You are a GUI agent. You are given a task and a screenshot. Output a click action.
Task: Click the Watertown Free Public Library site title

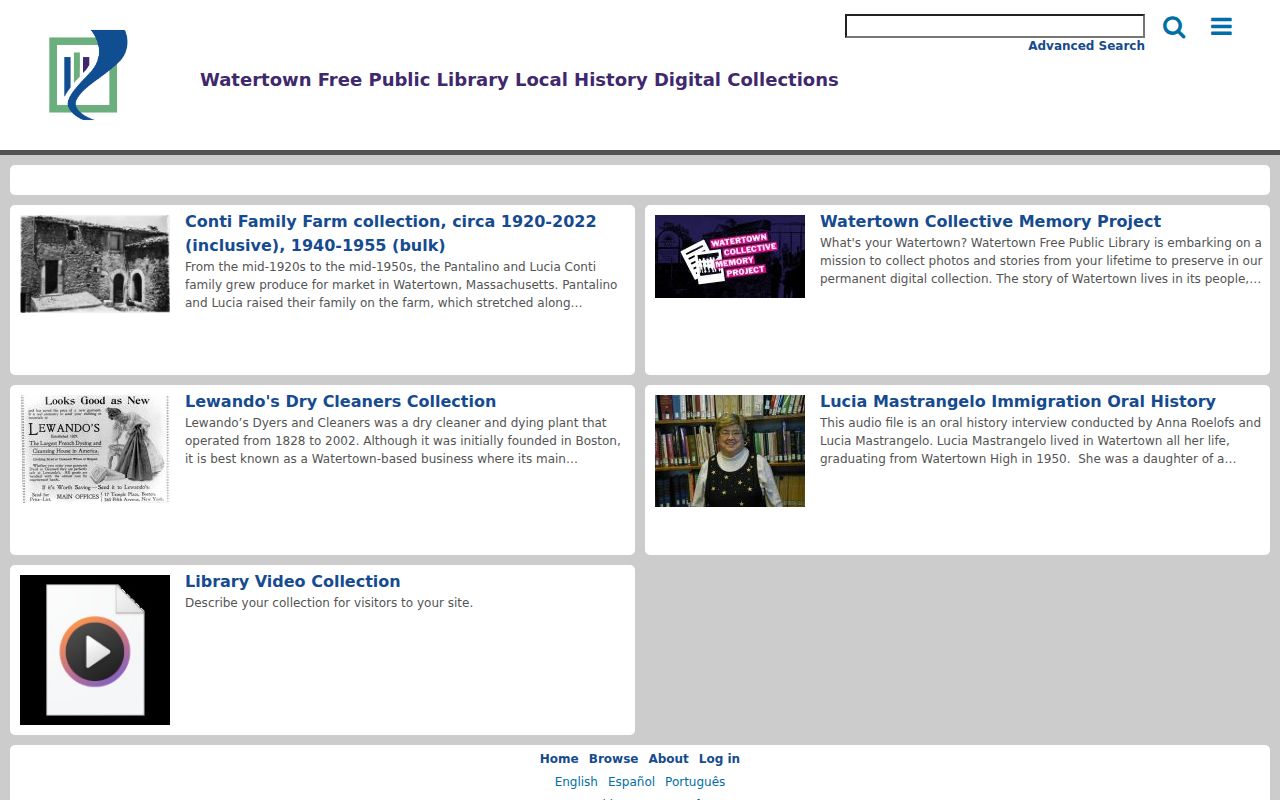[x=519, y=80]
